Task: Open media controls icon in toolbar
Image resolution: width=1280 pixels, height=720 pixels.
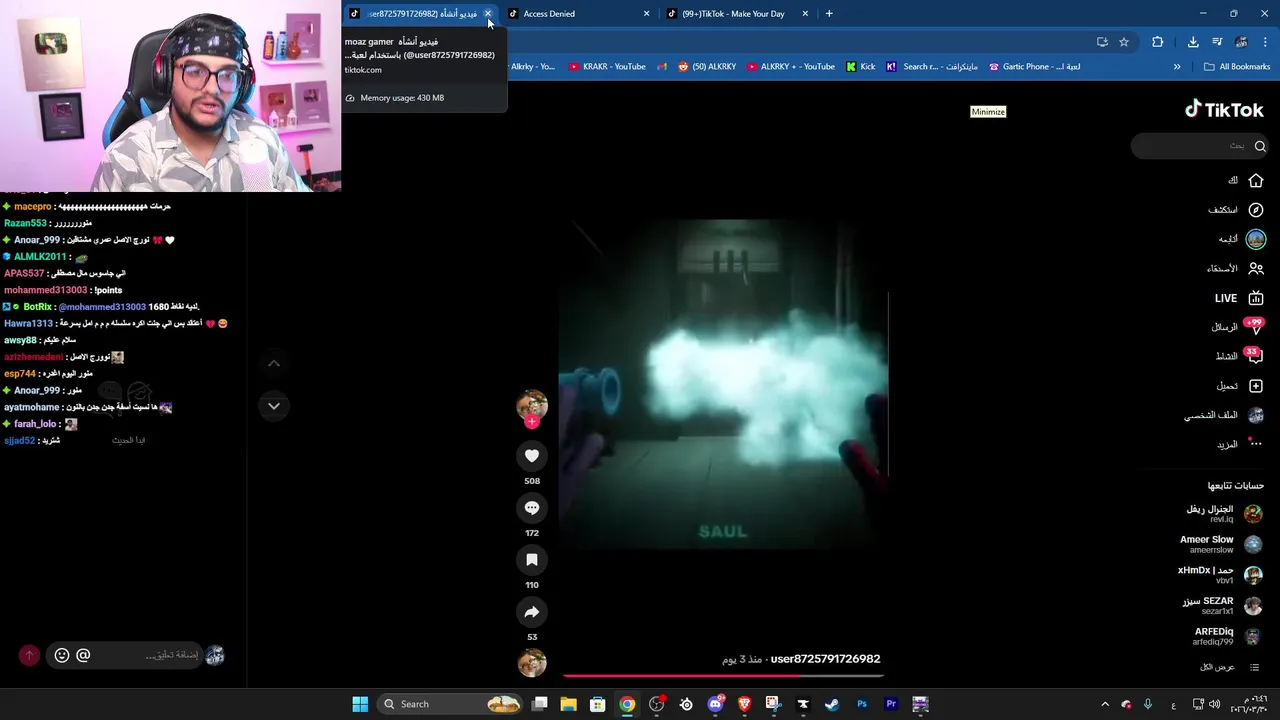Action: [1217, 42]
